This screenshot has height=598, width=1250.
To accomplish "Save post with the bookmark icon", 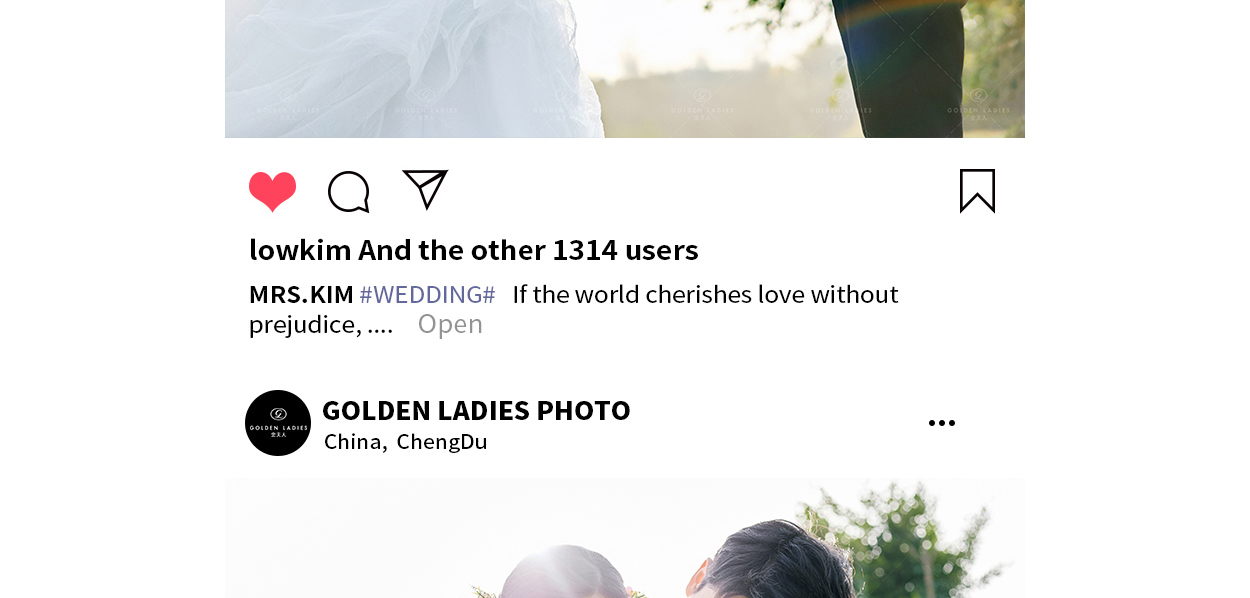I will pyautogui.click(x=977, y=190).
